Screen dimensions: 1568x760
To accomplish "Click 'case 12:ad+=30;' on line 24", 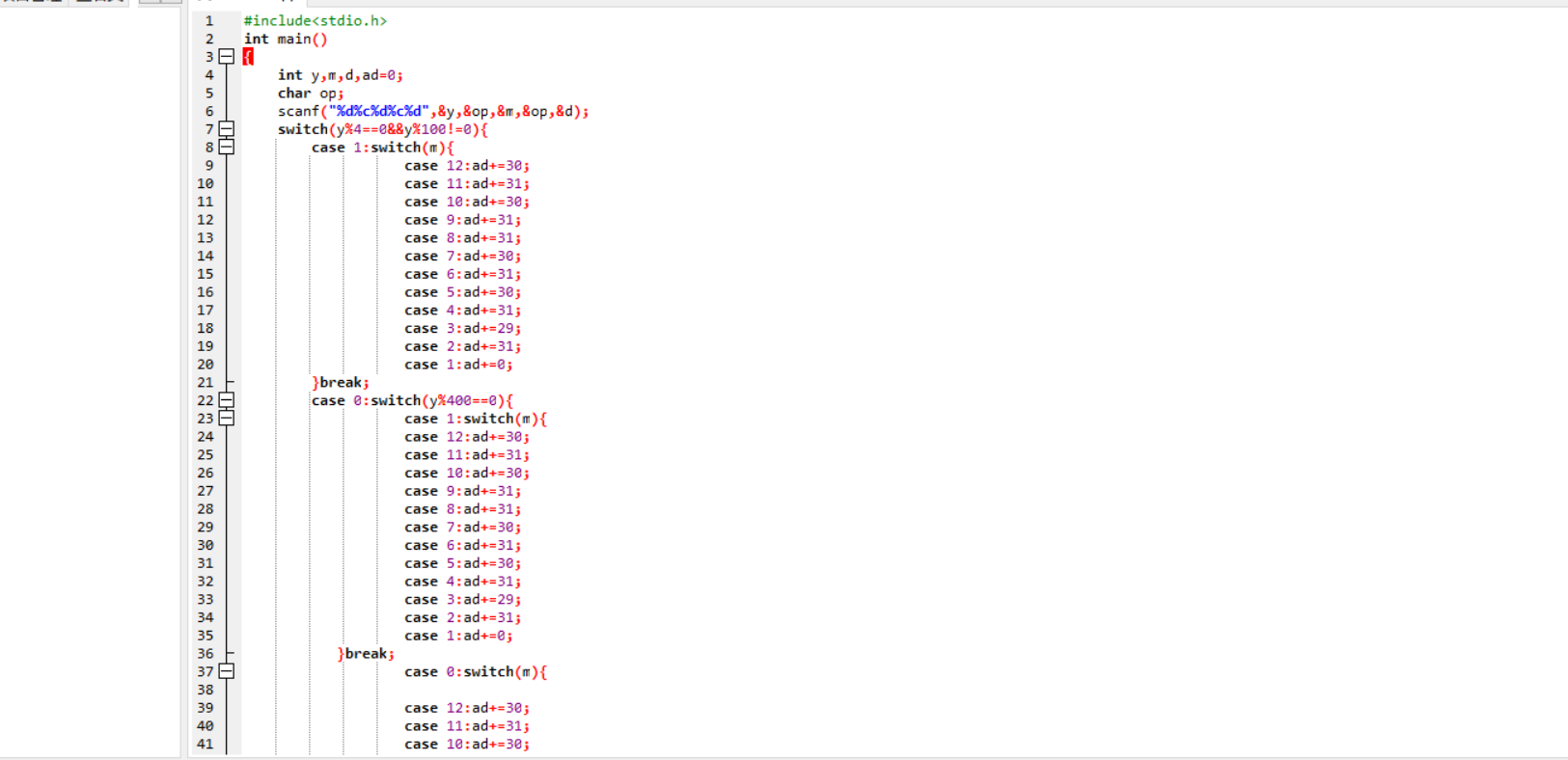I will pos(467,437).
